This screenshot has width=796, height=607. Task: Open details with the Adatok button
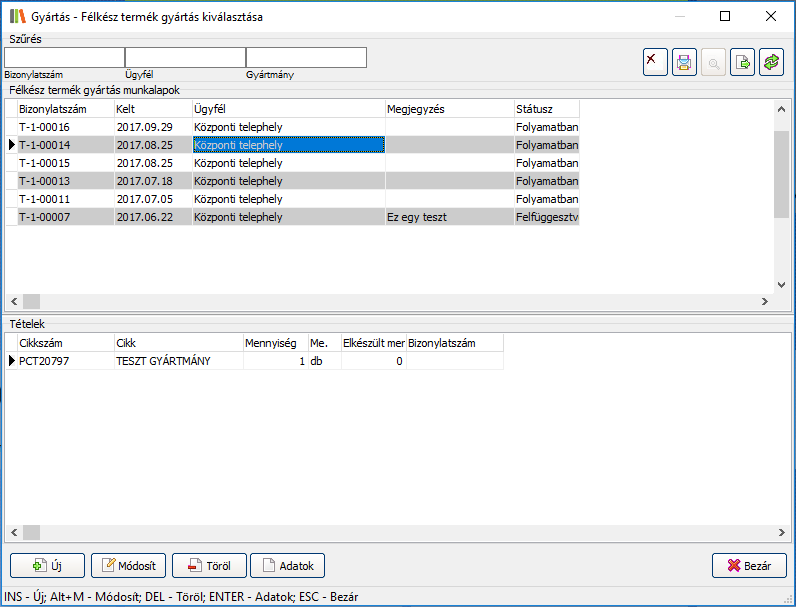coord(287,566)
